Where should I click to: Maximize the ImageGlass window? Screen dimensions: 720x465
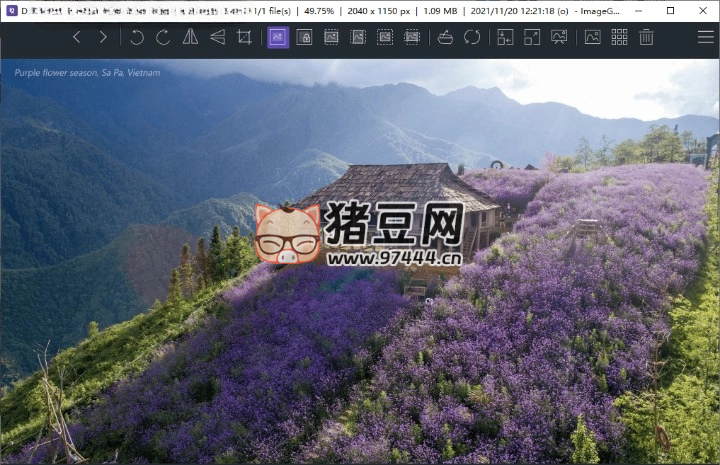click(x=670, y=11)
